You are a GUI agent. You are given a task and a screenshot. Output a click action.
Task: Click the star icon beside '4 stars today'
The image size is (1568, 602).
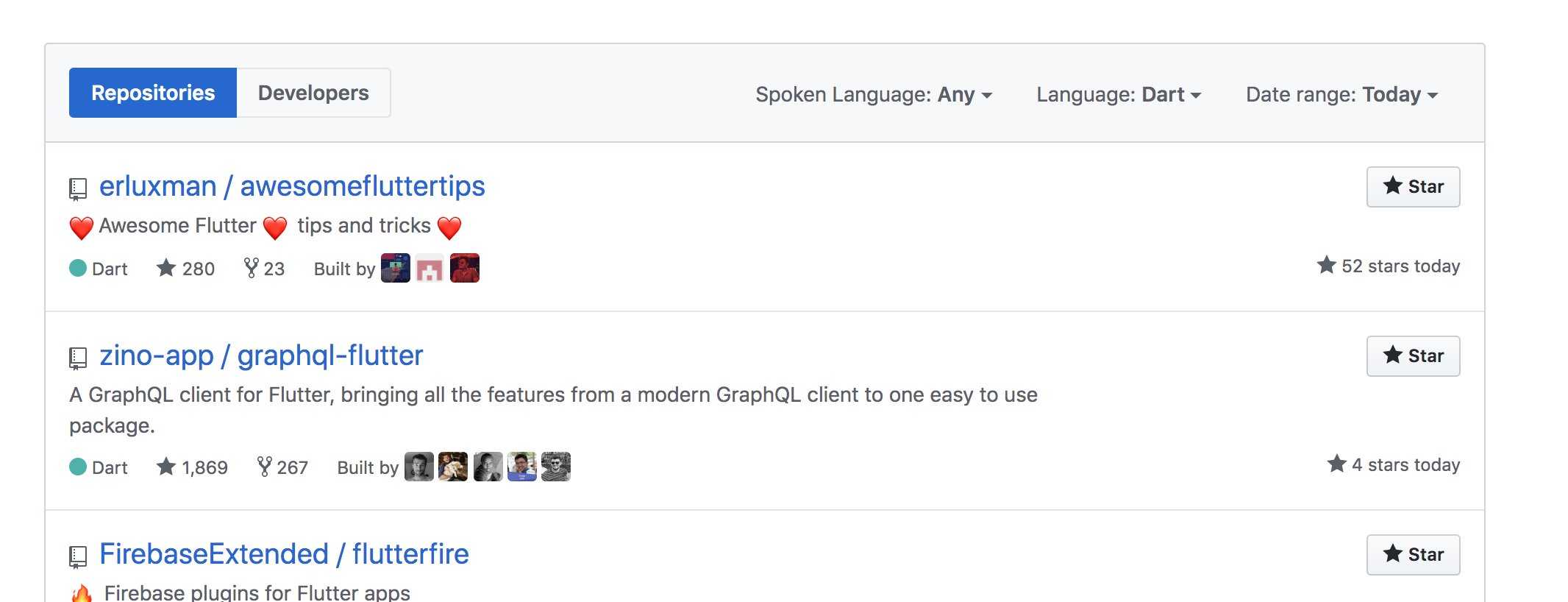click(1336, 464)
